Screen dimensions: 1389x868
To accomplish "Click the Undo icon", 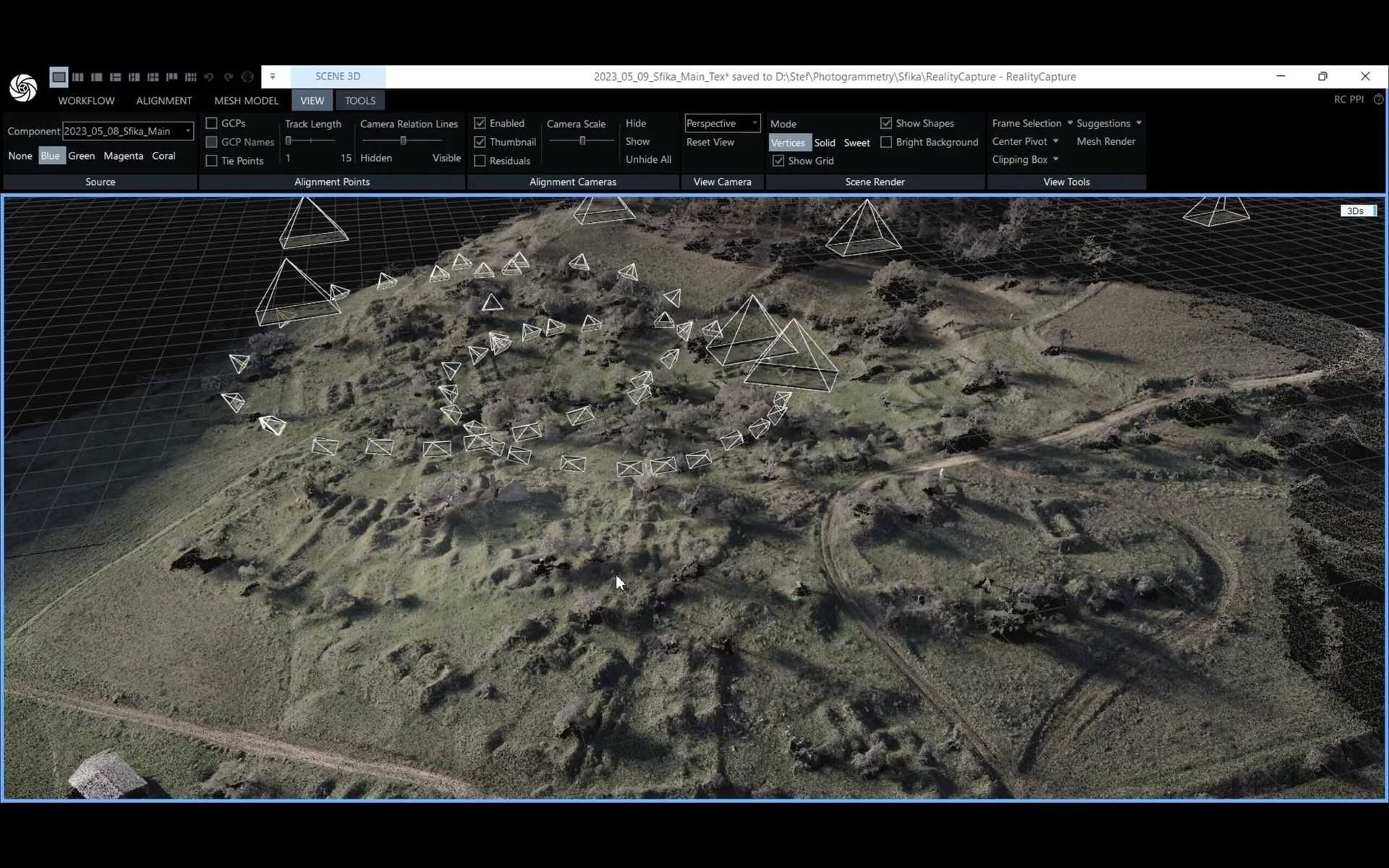I will pyautogui.click(x=209, y=77).
